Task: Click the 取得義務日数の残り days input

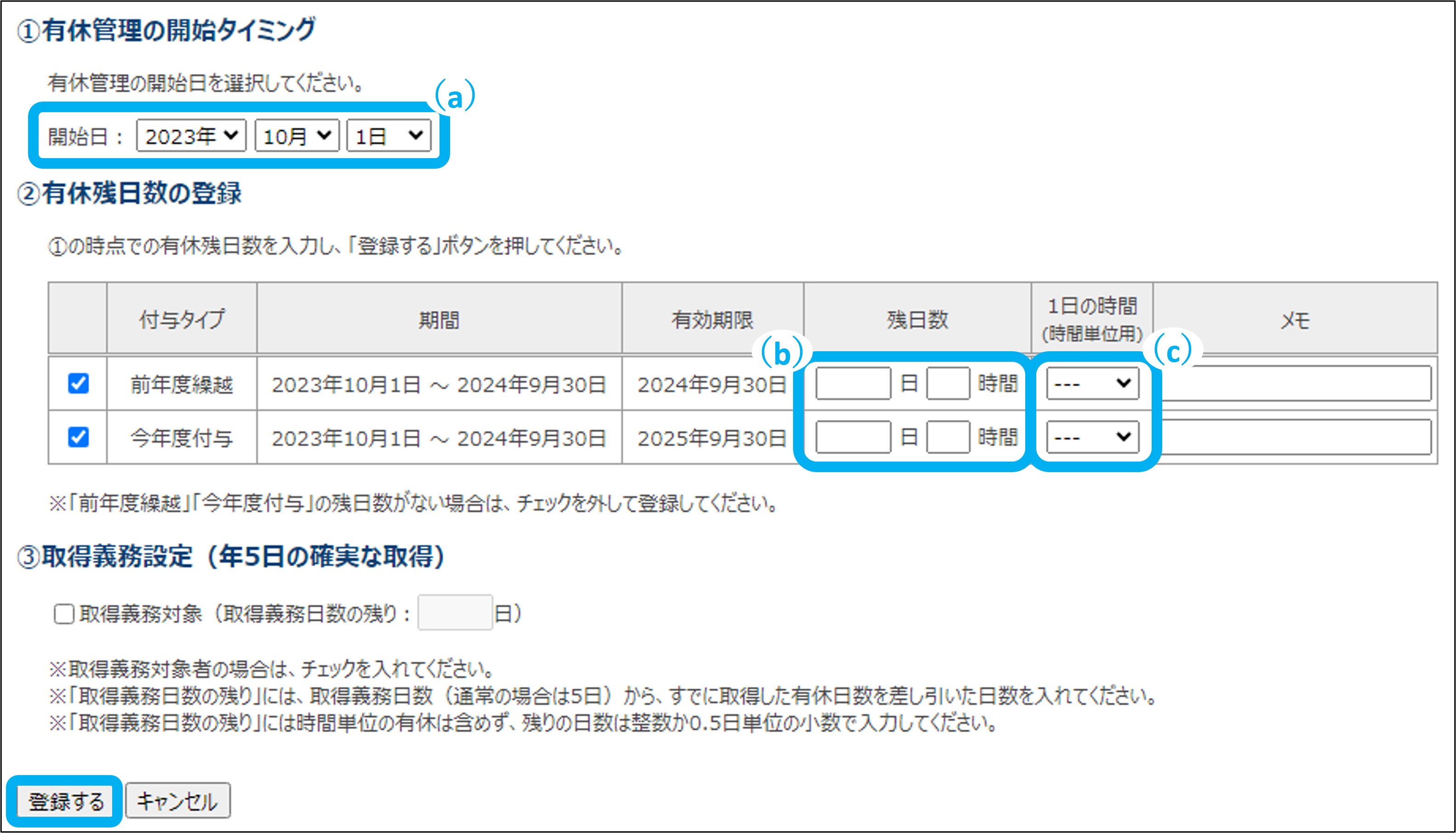Action: click(455, 613)
